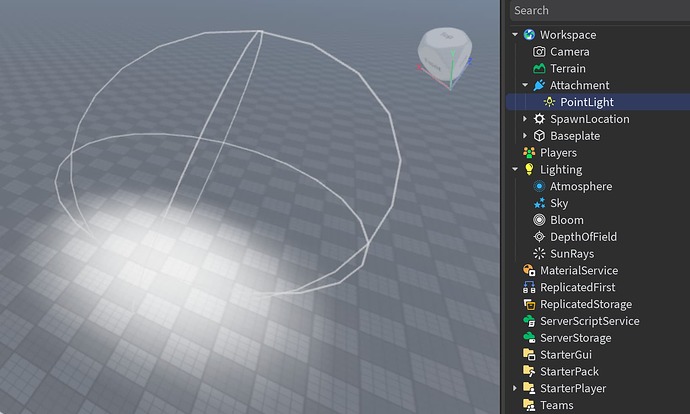690x414 pixels.
Task: Click the Attachment plug icon
Action: pos(539,85)
